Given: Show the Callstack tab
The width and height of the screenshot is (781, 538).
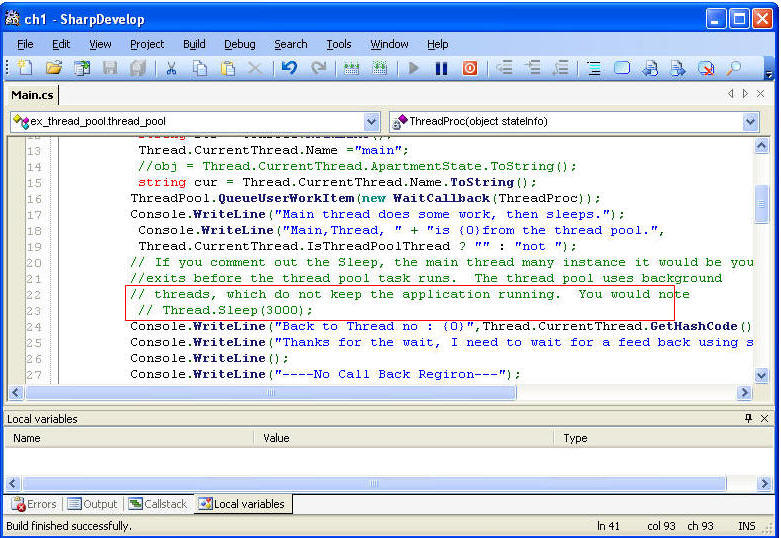Looking at the screenshot, I should pos(158,504).
